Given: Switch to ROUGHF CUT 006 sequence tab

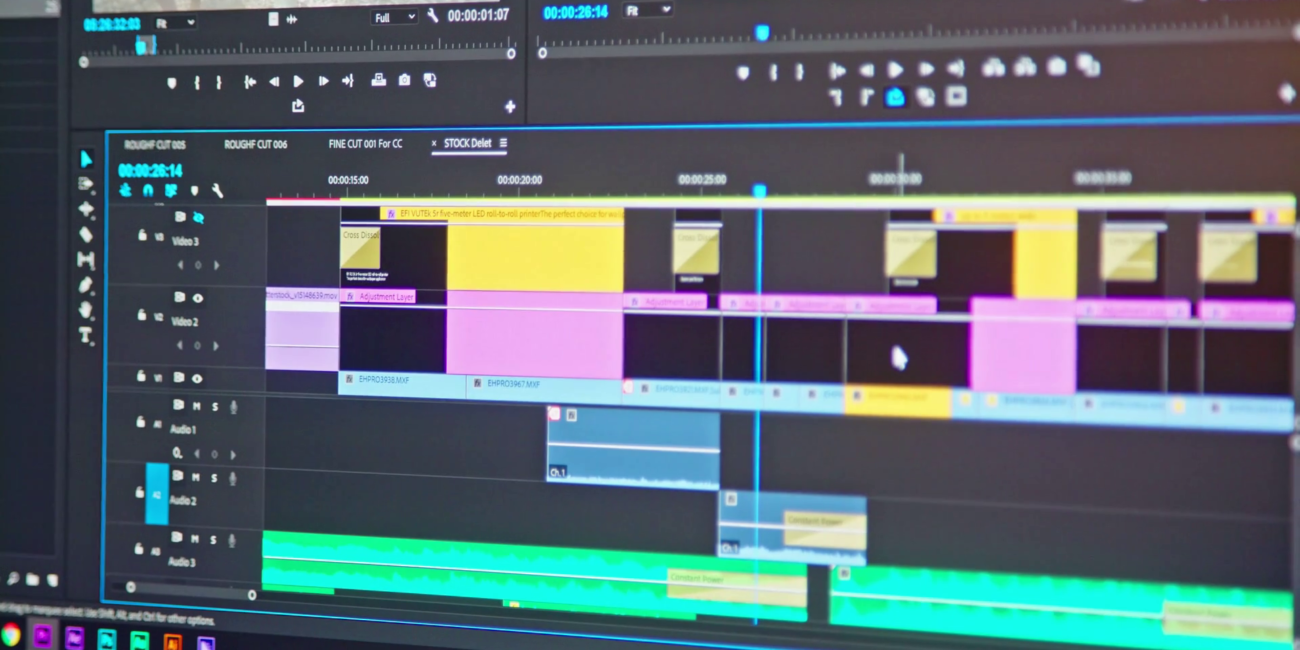Looking at the screenshot, I should coord(255,144).
